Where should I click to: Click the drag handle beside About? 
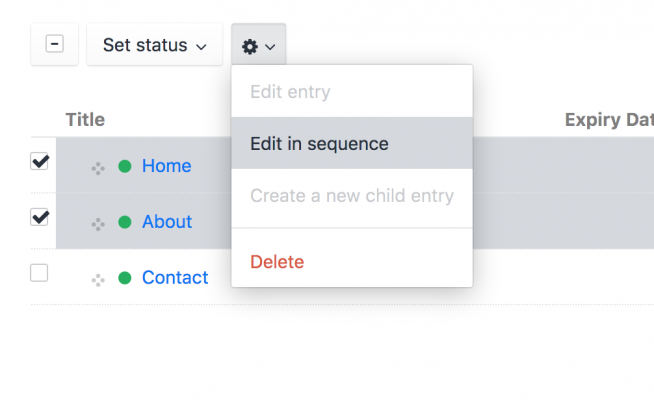[98, 224]
